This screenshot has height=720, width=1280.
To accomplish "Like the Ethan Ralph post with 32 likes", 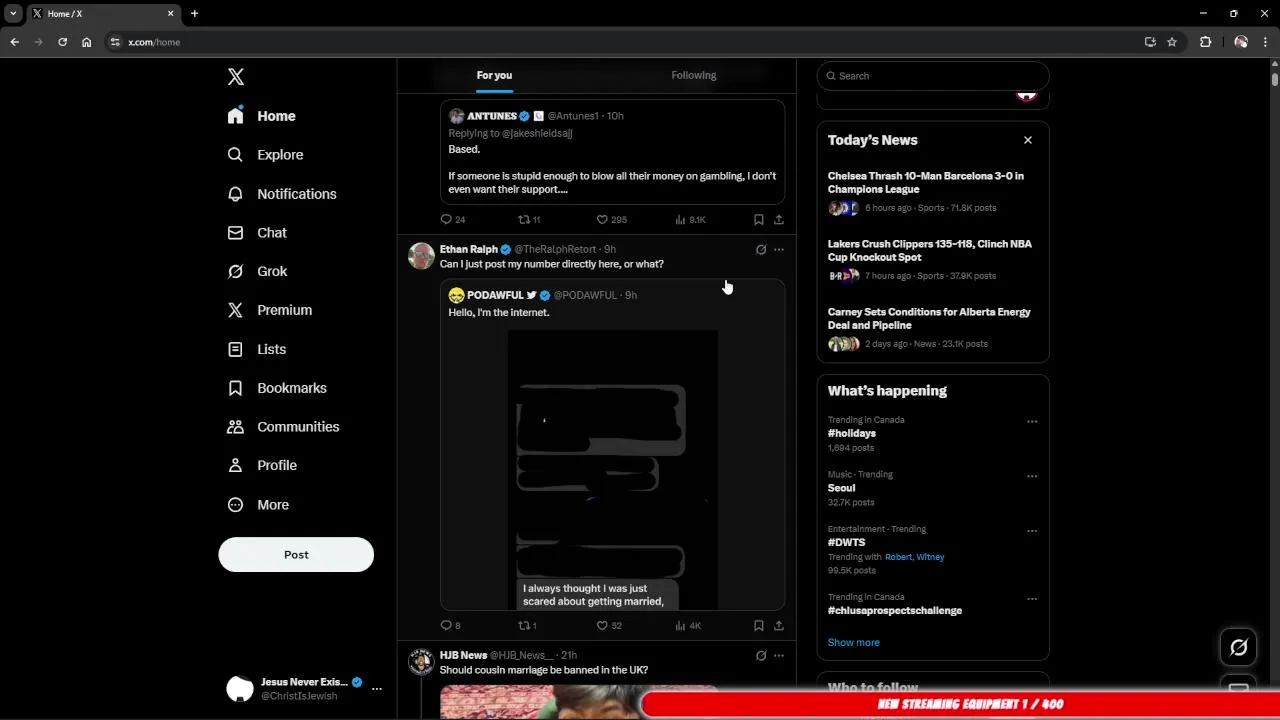I will click(x=609, y=626).
